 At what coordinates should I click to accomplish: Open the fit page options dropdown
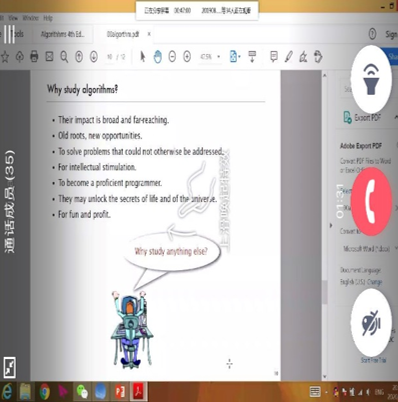240,57
